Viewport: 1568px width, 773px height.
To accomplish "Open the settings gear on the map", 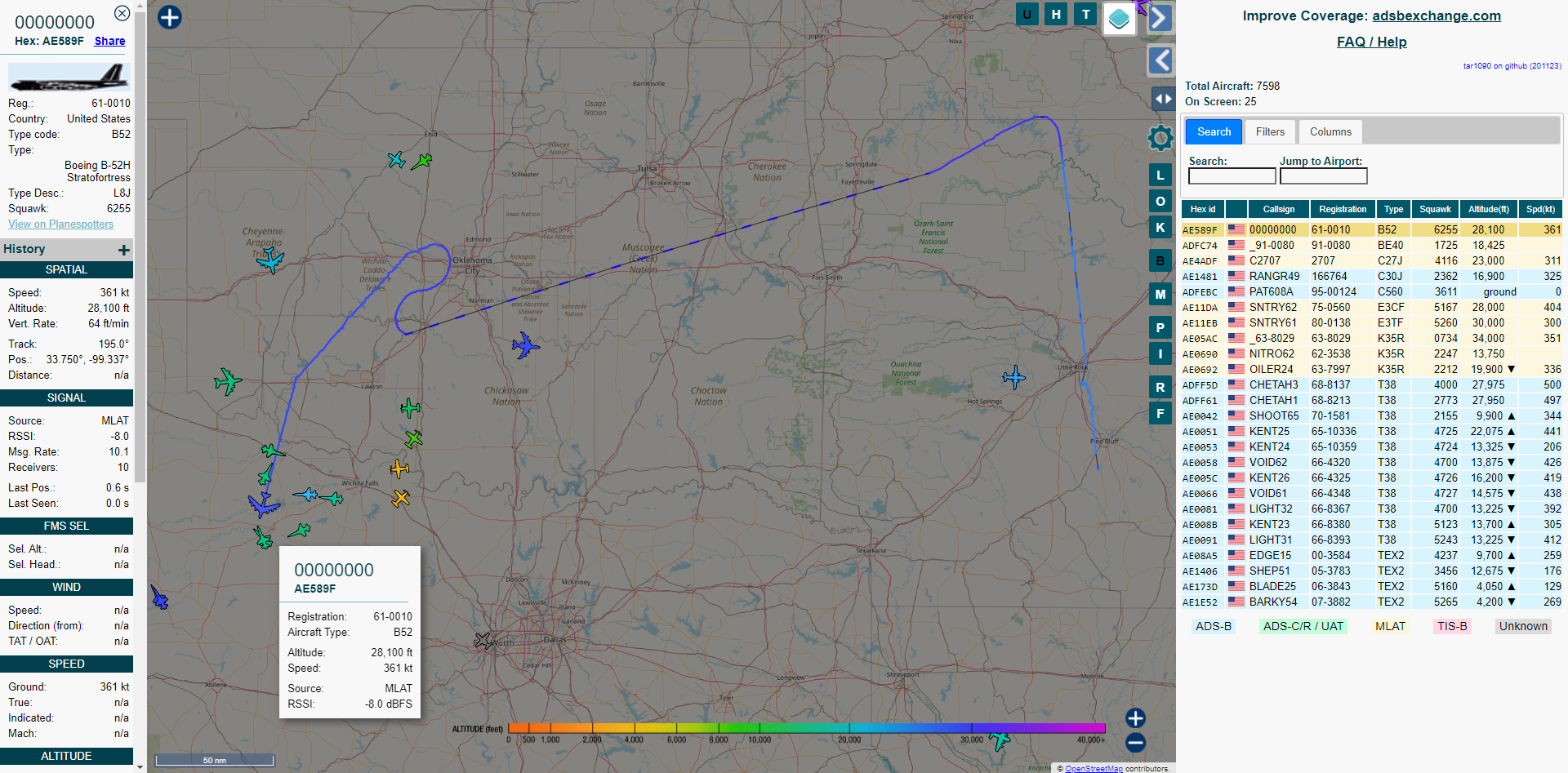I will (1160, 138).
